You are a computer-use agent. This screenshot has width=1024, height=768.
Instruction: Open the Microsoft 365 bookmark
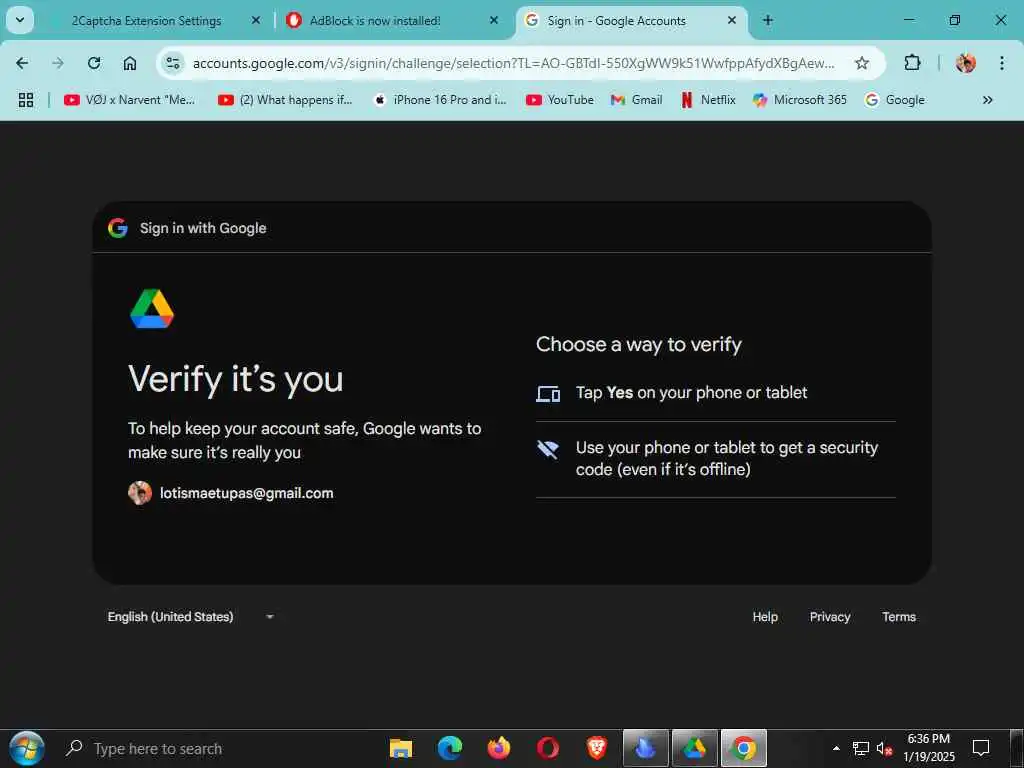coord(800,100)
